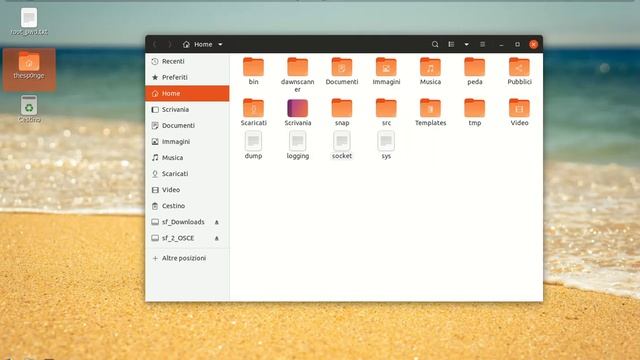This screenshot has width=640, height=360.
Task: Open Cestino in the sidebar
Action: 187,206
